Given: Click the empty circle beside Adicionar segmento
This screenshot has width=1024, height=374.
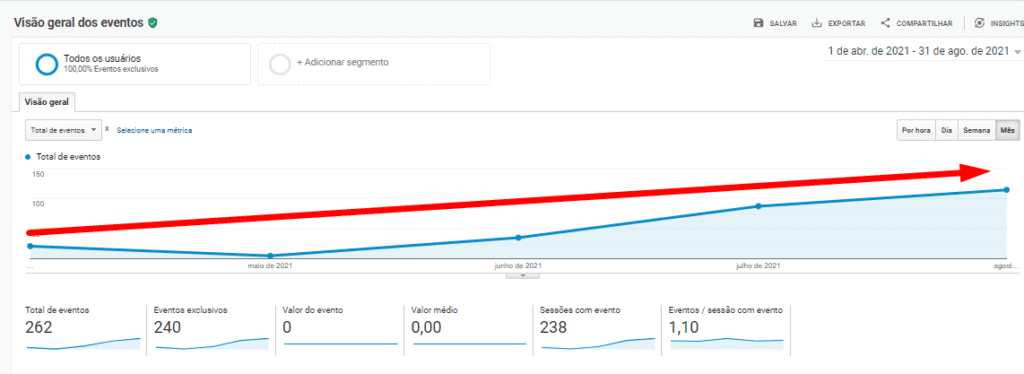Looking at the screenshot, I should coord(280,64).
